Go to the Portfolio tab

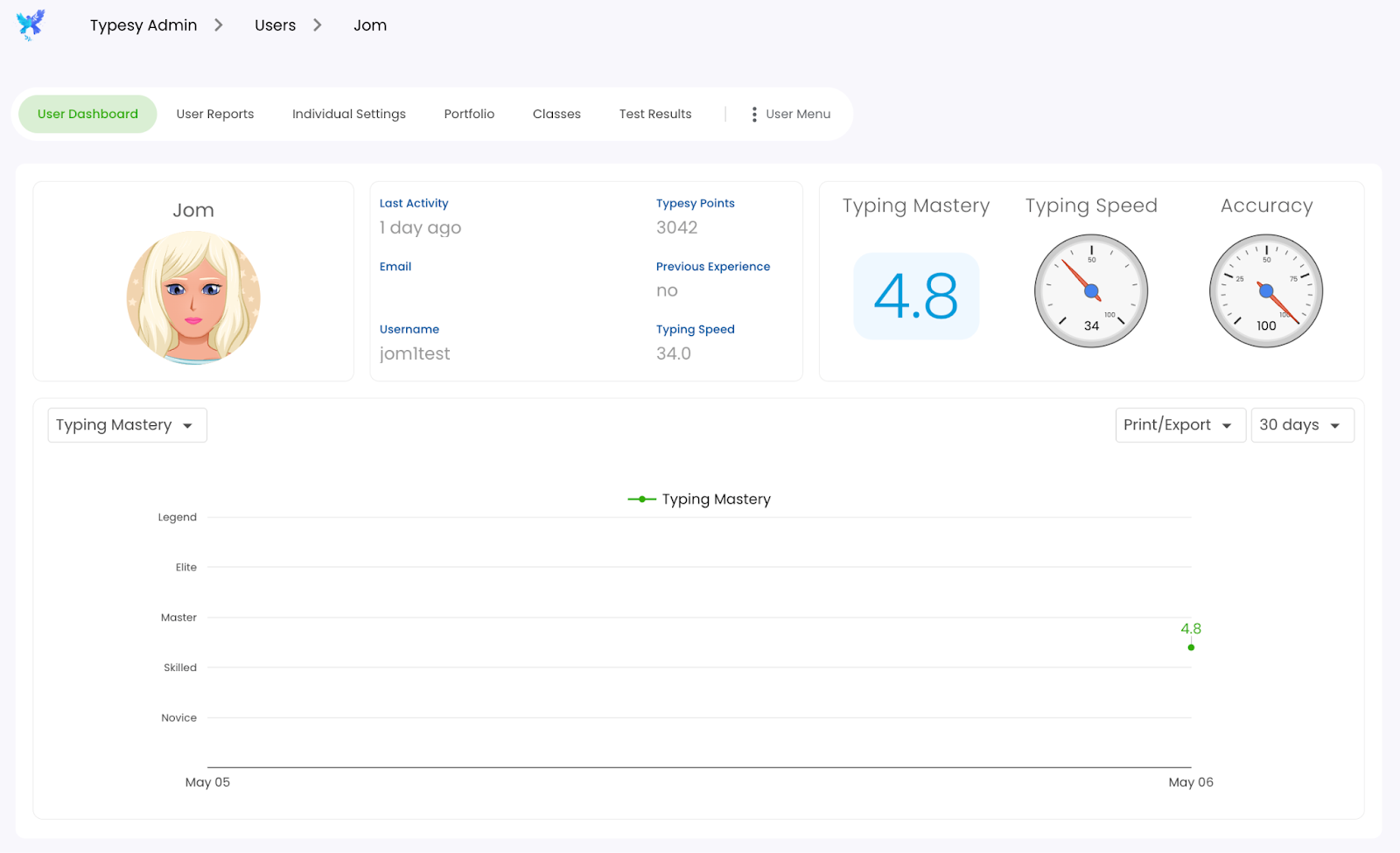click(x=469, y=115)
